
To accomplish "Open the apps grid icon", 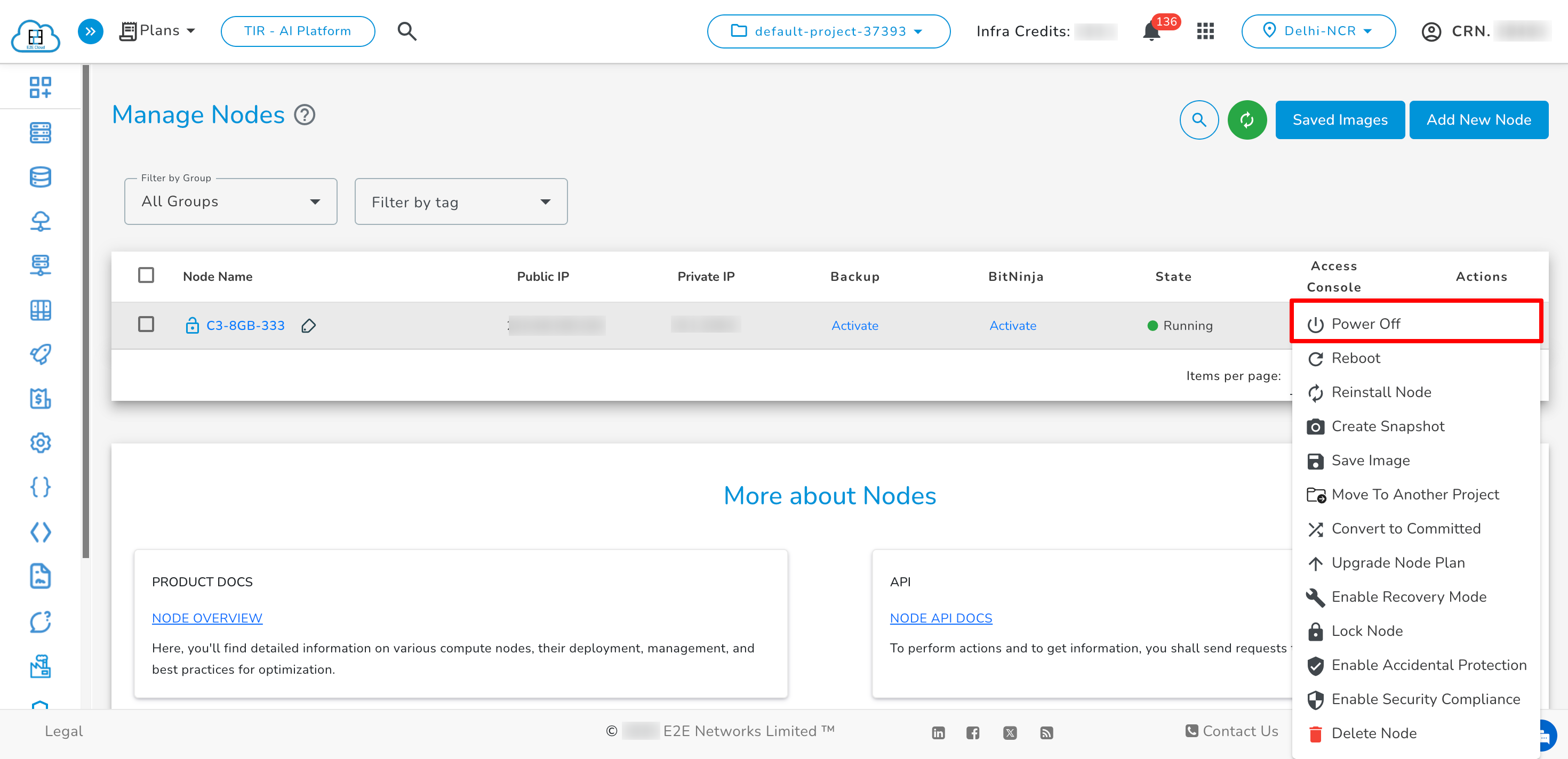I will 1205,31.
